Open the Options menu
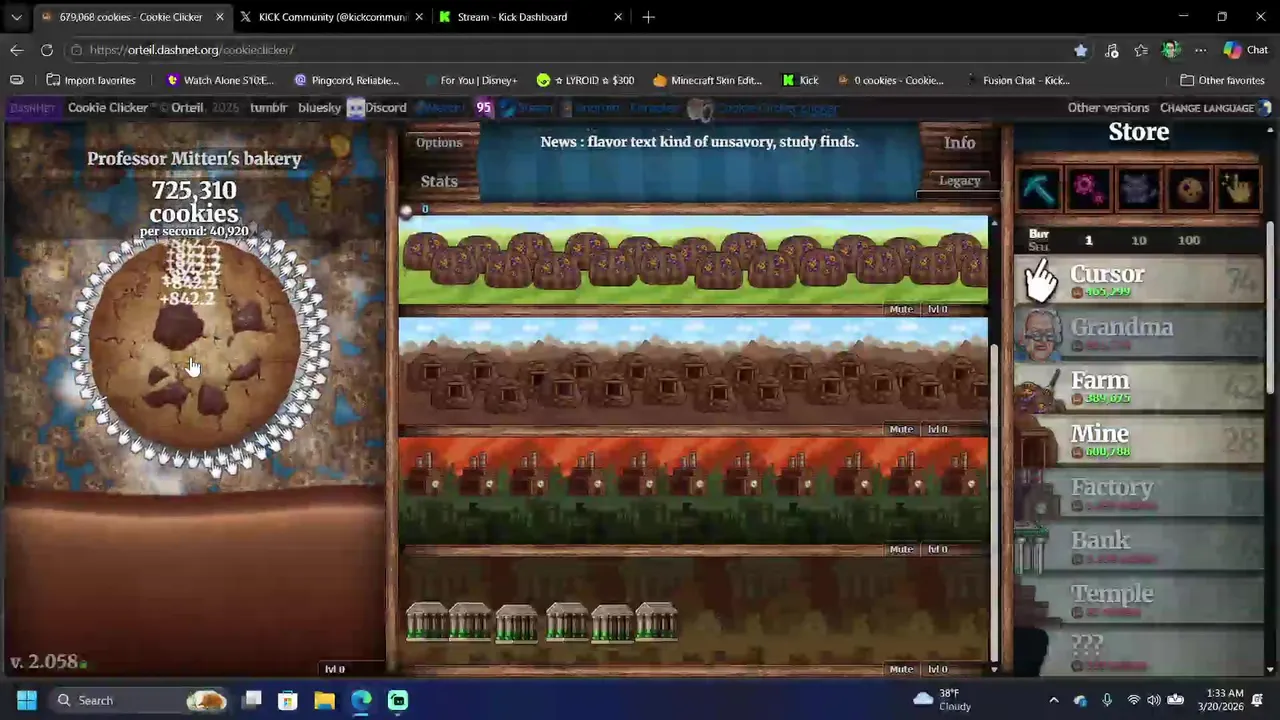The width and height of the screenshot is (1280, 720). coord(439,143)
